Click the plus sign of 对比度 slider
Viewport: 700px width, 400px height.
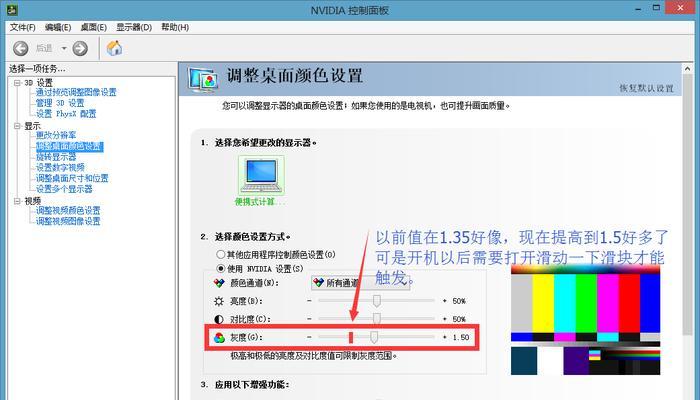(444, 319)
